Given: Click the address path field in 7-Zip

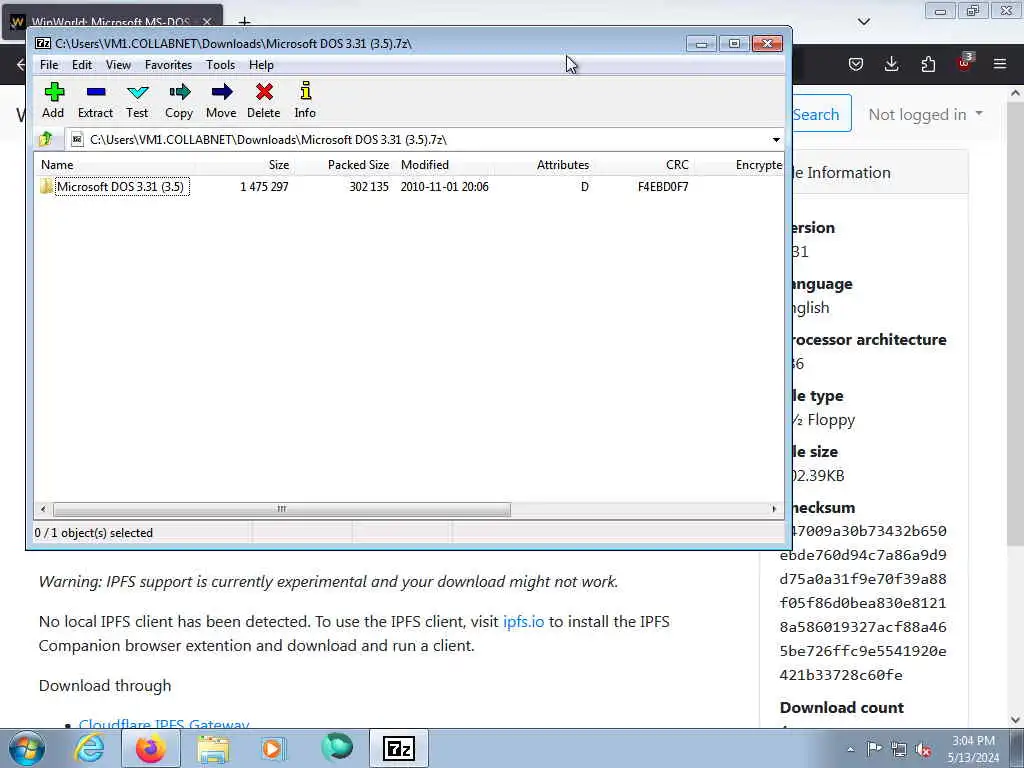Looking at the screenshot, I should point(418,140).
